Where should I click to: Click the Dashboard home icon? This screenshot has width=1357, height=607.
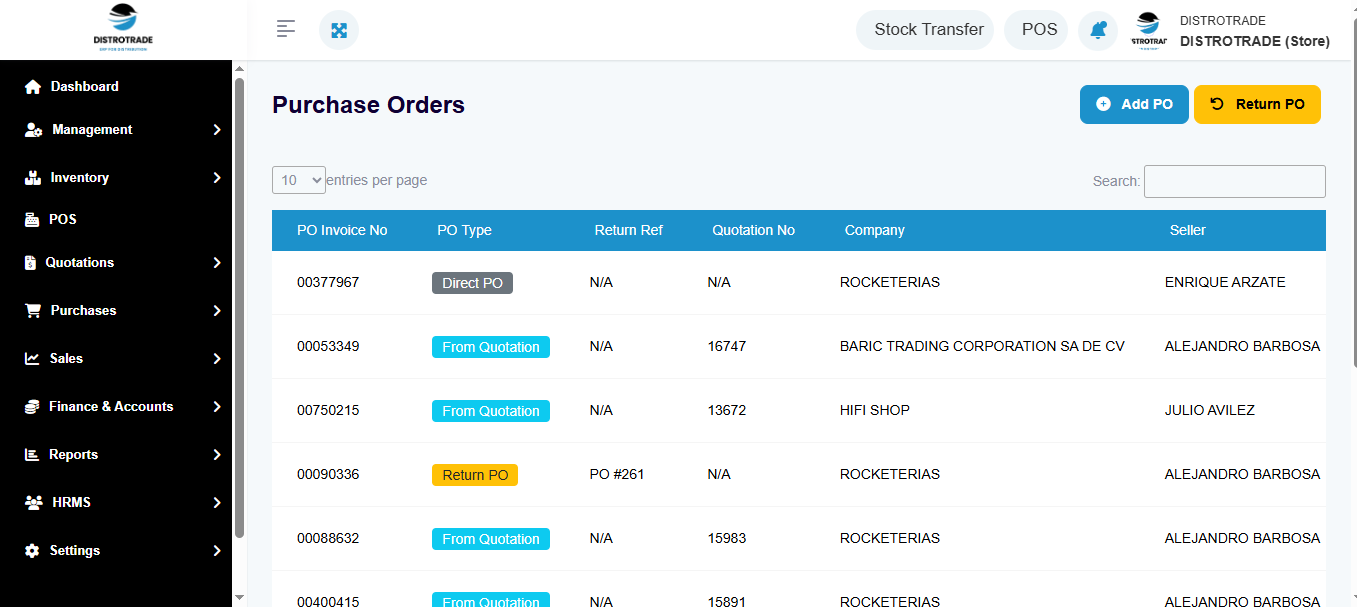[x=33, y=87]
